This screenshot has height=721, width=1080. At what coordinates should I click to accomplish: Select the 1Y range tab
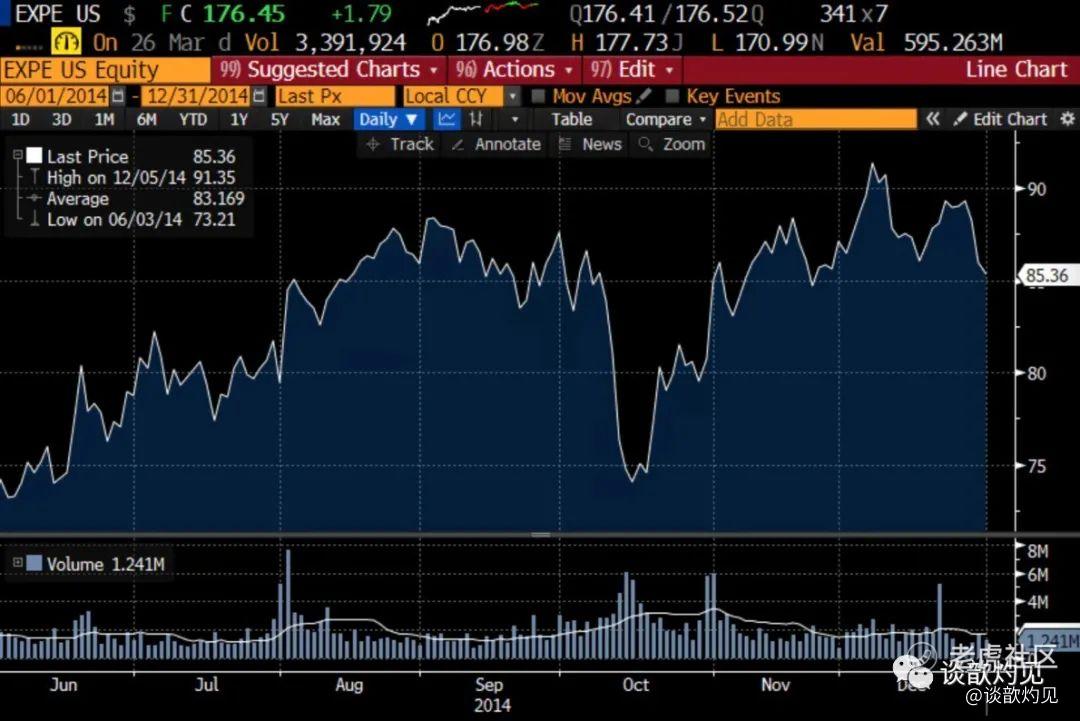pos(239,119)
